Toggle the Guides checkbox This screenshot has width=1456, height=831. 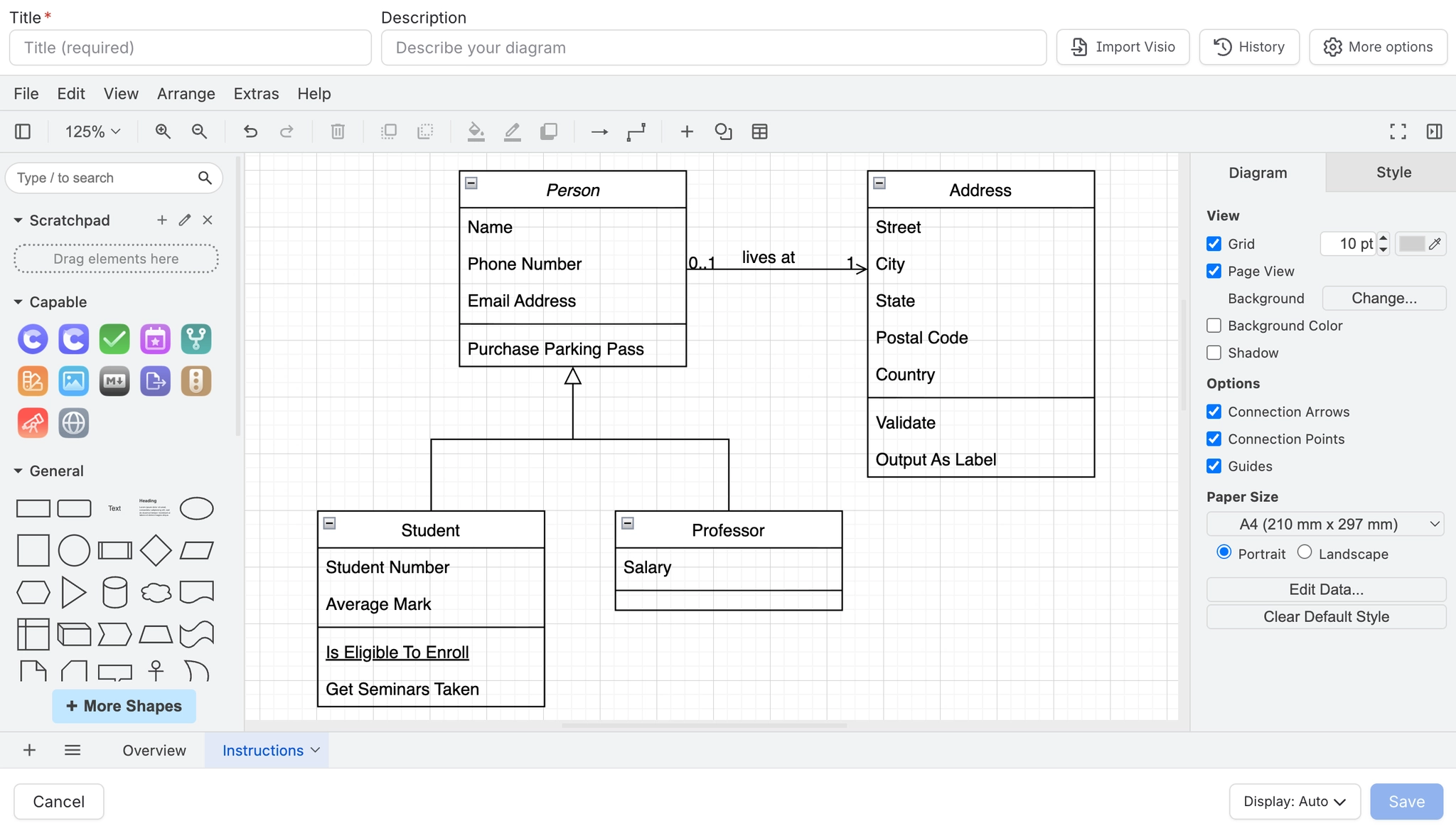[x=1214, y=466]
